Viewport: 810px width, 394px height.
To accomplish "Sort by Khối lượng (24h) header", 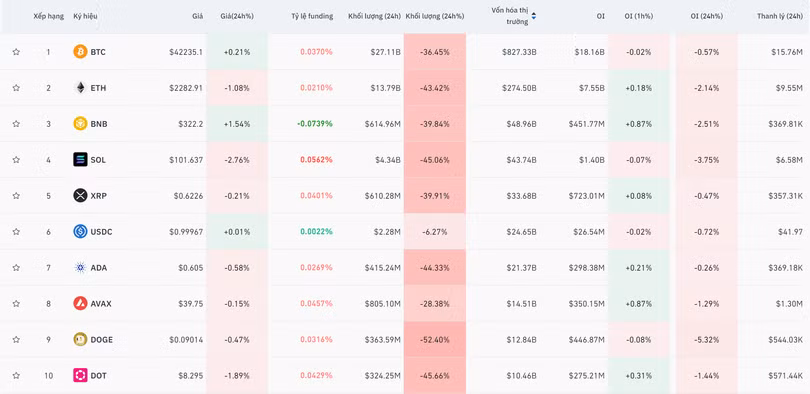I will pyautogui.click(x=375, y=16).
